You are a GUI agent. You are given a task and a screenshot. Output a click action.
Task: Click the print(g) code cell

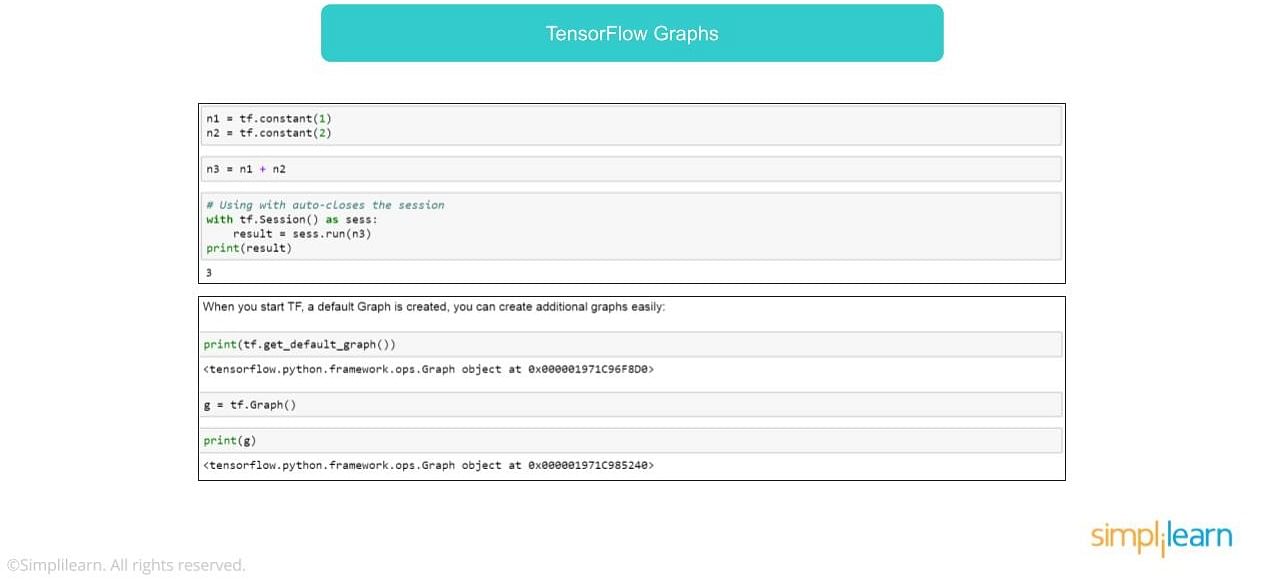(x=632, y=441)
